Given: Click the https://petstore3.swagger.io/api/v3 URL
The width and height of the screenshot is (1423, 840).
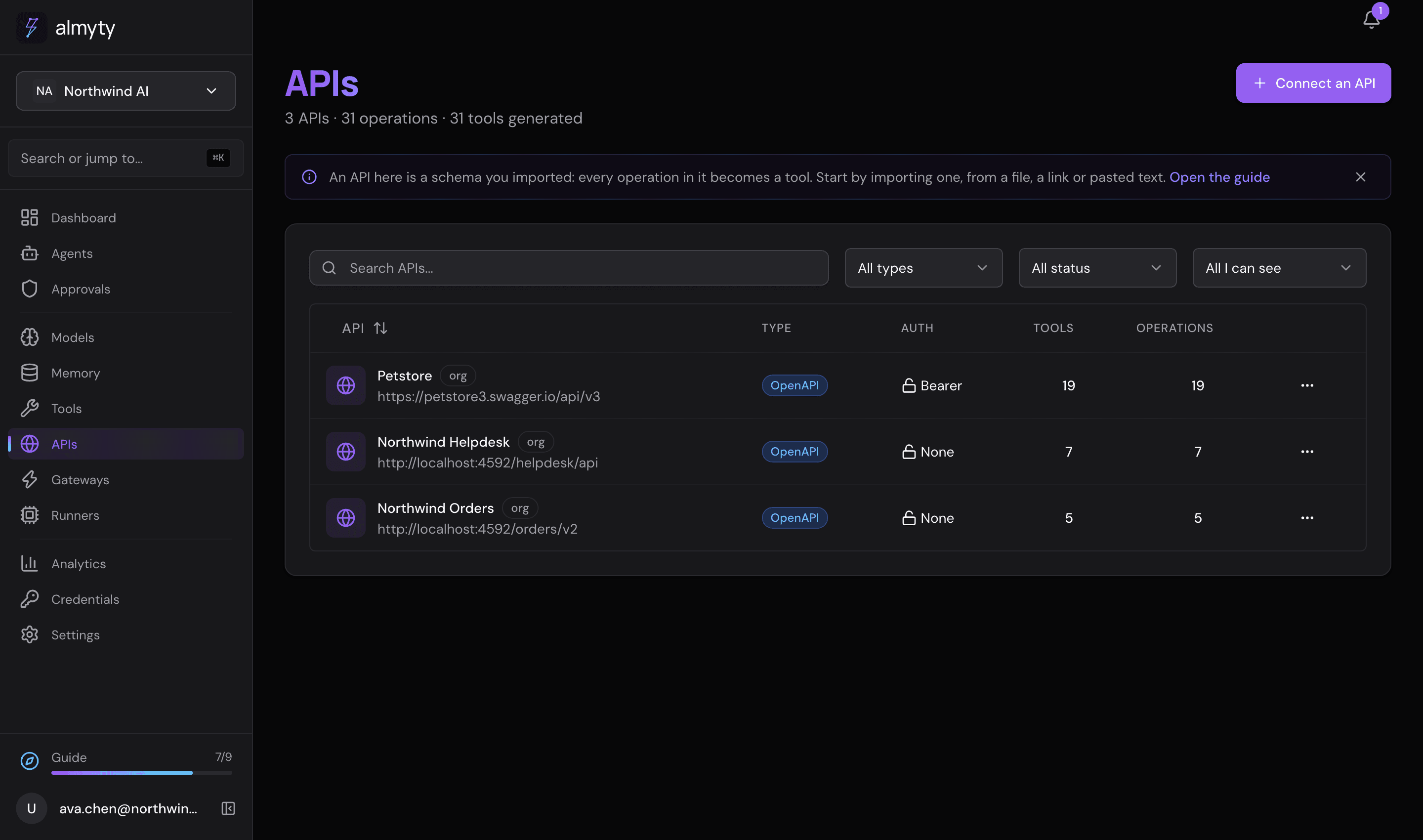Looking at the screenshot, I should point(489,396).
